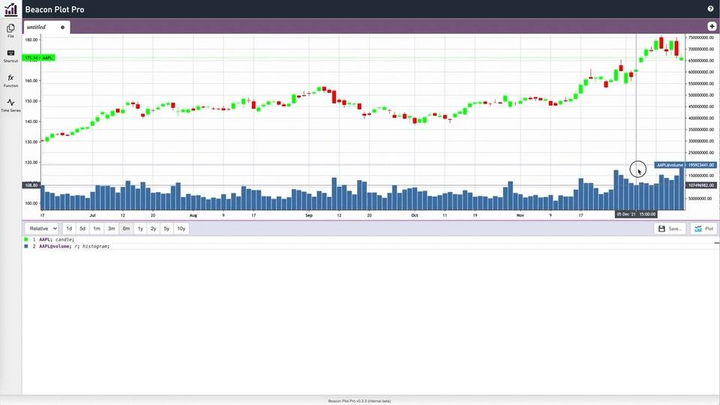This screenshot has width=720, height=405.
Task: Click the 108.80 crosshair price label
Action: click(x=31, y=185)
